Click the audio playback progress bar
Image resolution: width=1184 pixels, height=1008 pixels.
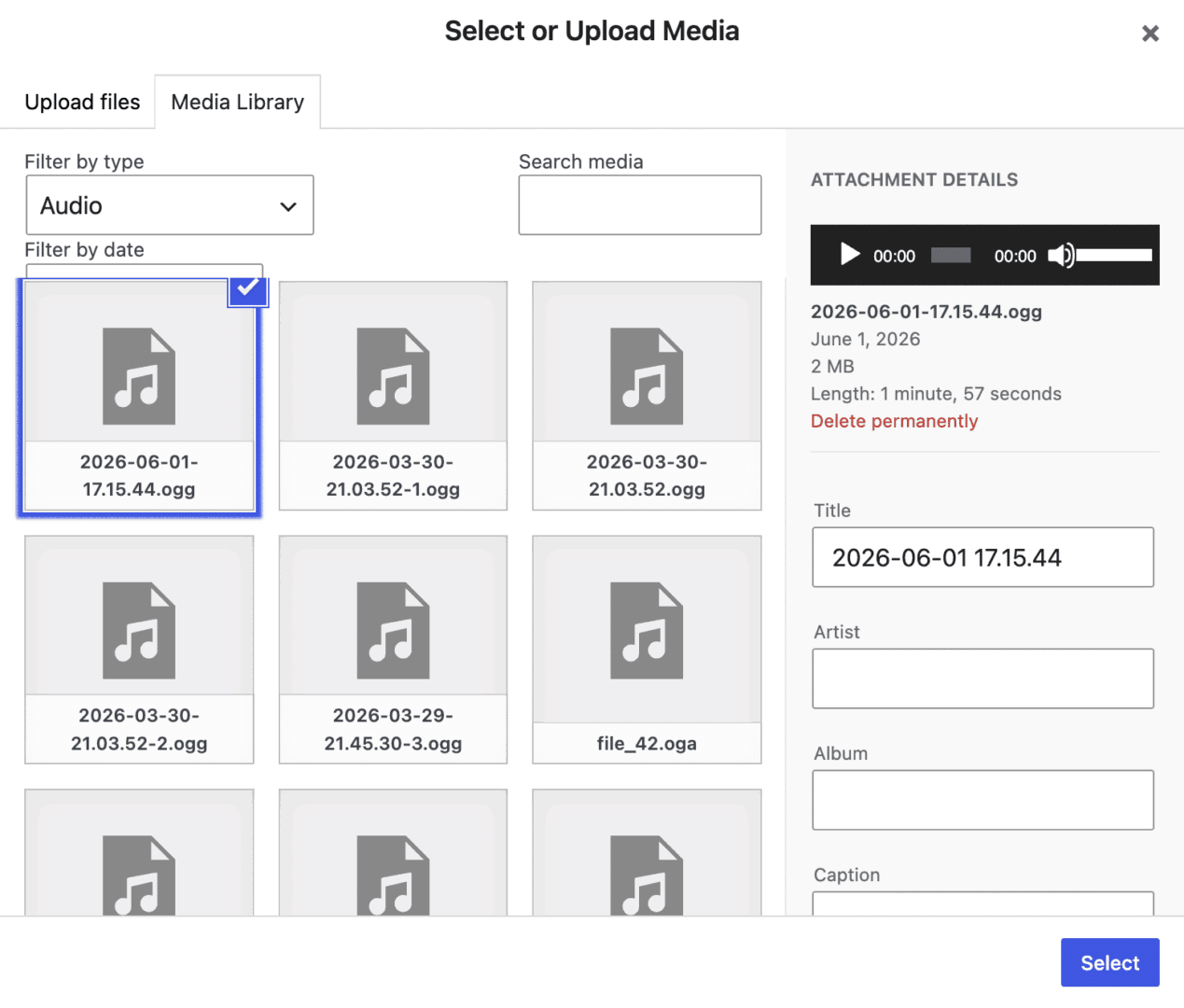[951, 255]
